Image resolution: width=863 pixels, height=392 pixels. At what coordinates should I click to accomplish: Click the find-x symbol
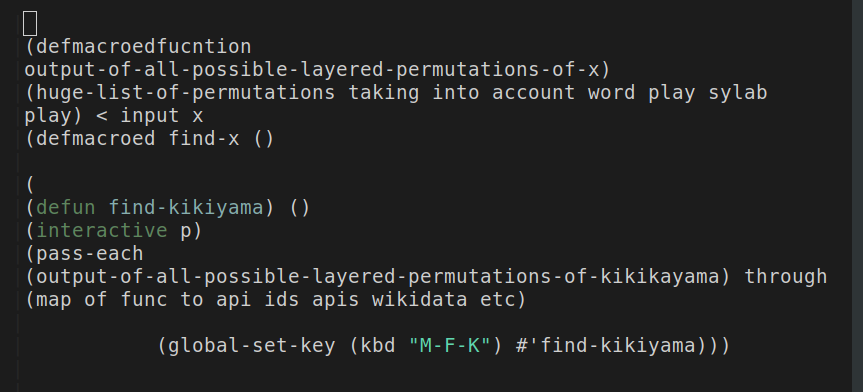(204, 138)
